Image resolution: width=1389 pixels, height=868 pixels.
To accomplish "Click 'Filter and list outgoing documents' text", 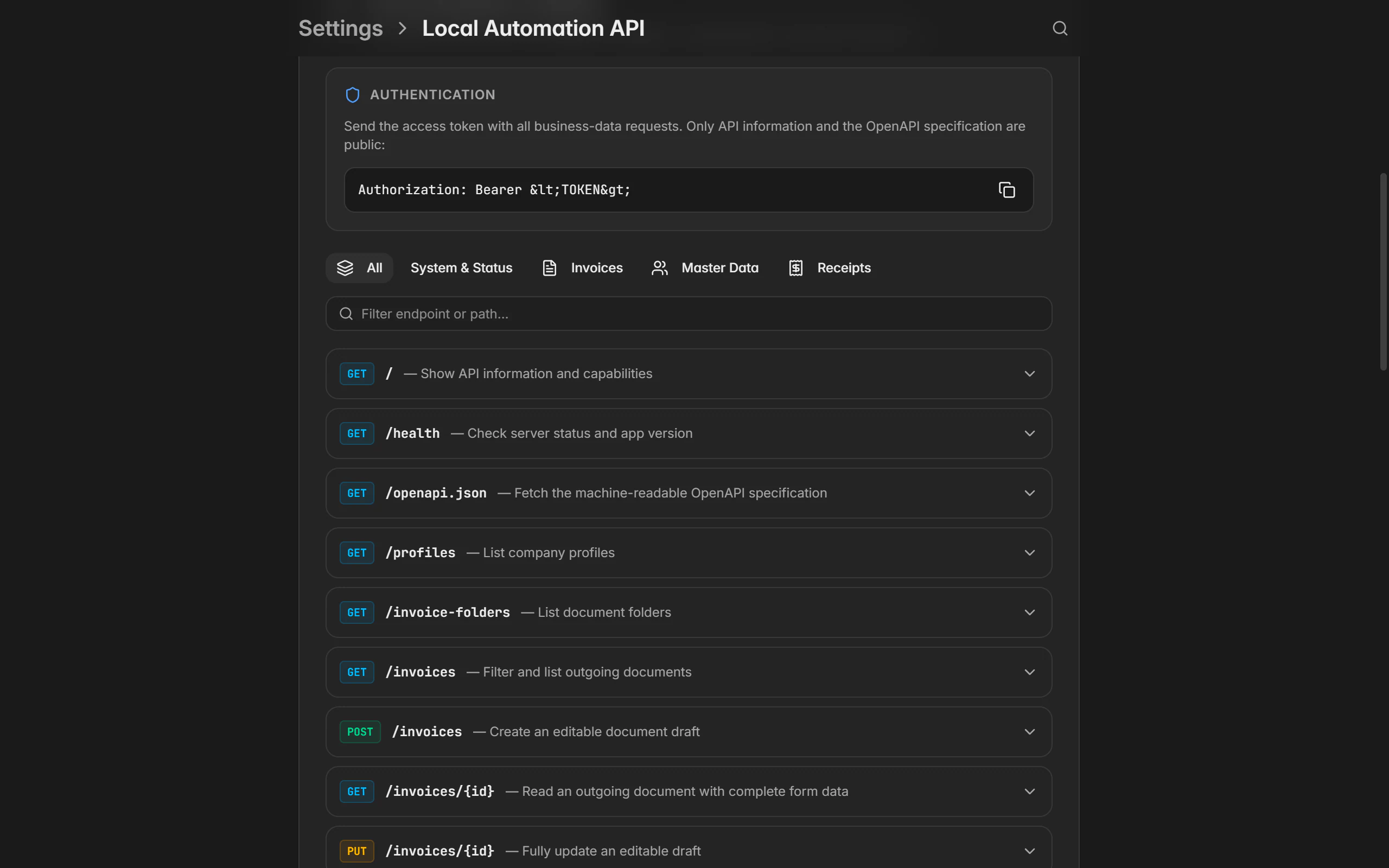I will [x=587, y=672].
